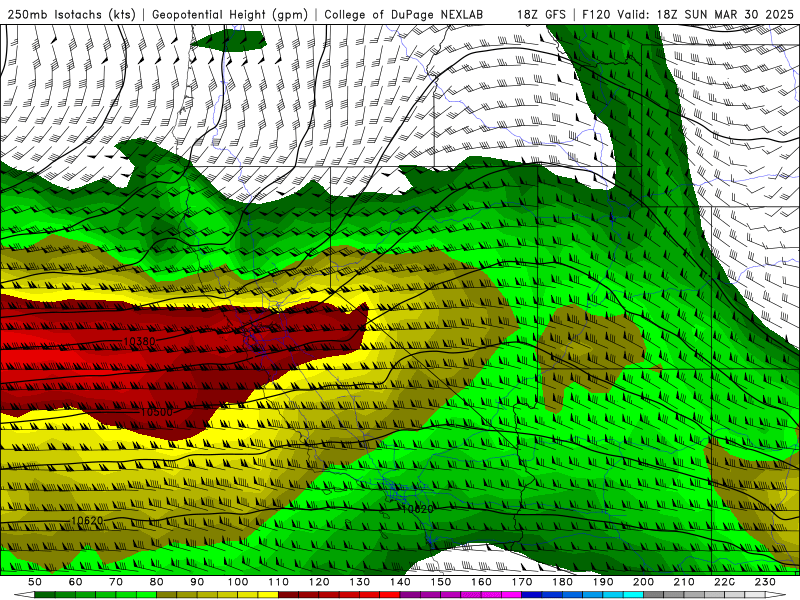Click the "Geopotential Height (gpm)" header label
The width and height of the screenshot is (800, 600).
pos(230,15)
